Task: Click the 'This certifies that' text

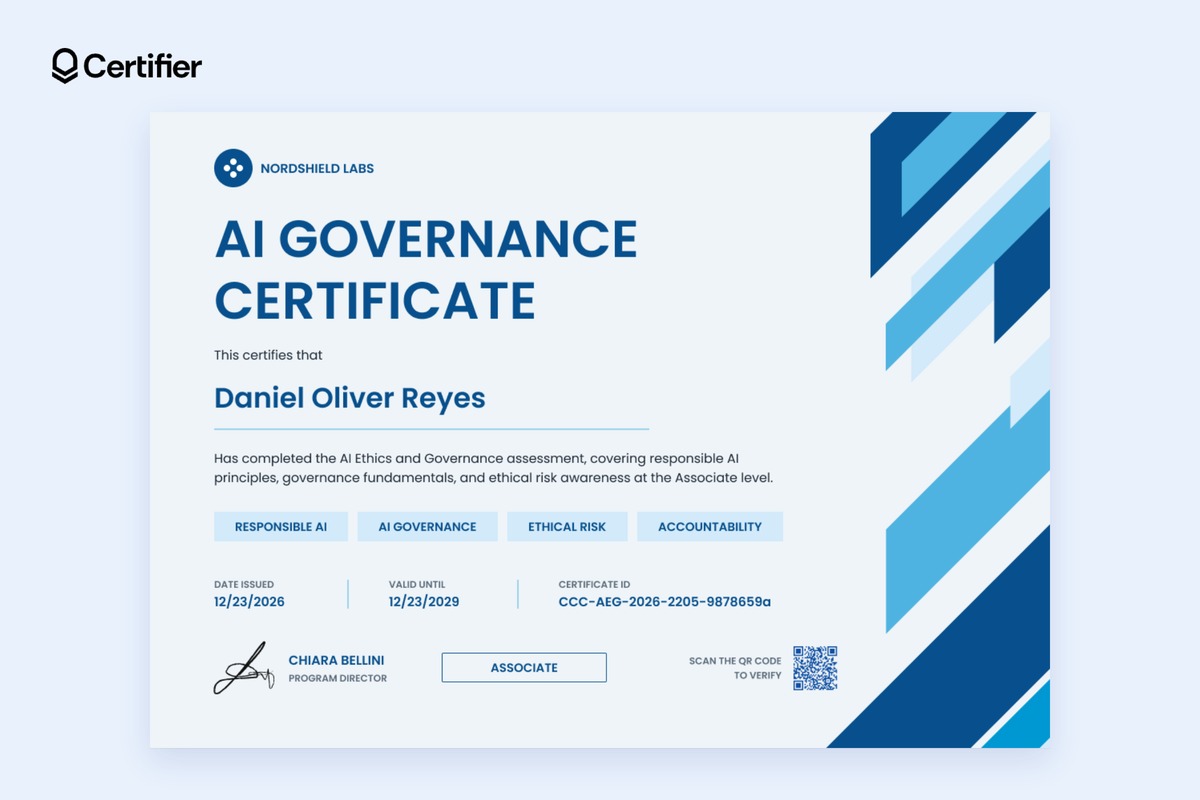Action: (268, 355)
